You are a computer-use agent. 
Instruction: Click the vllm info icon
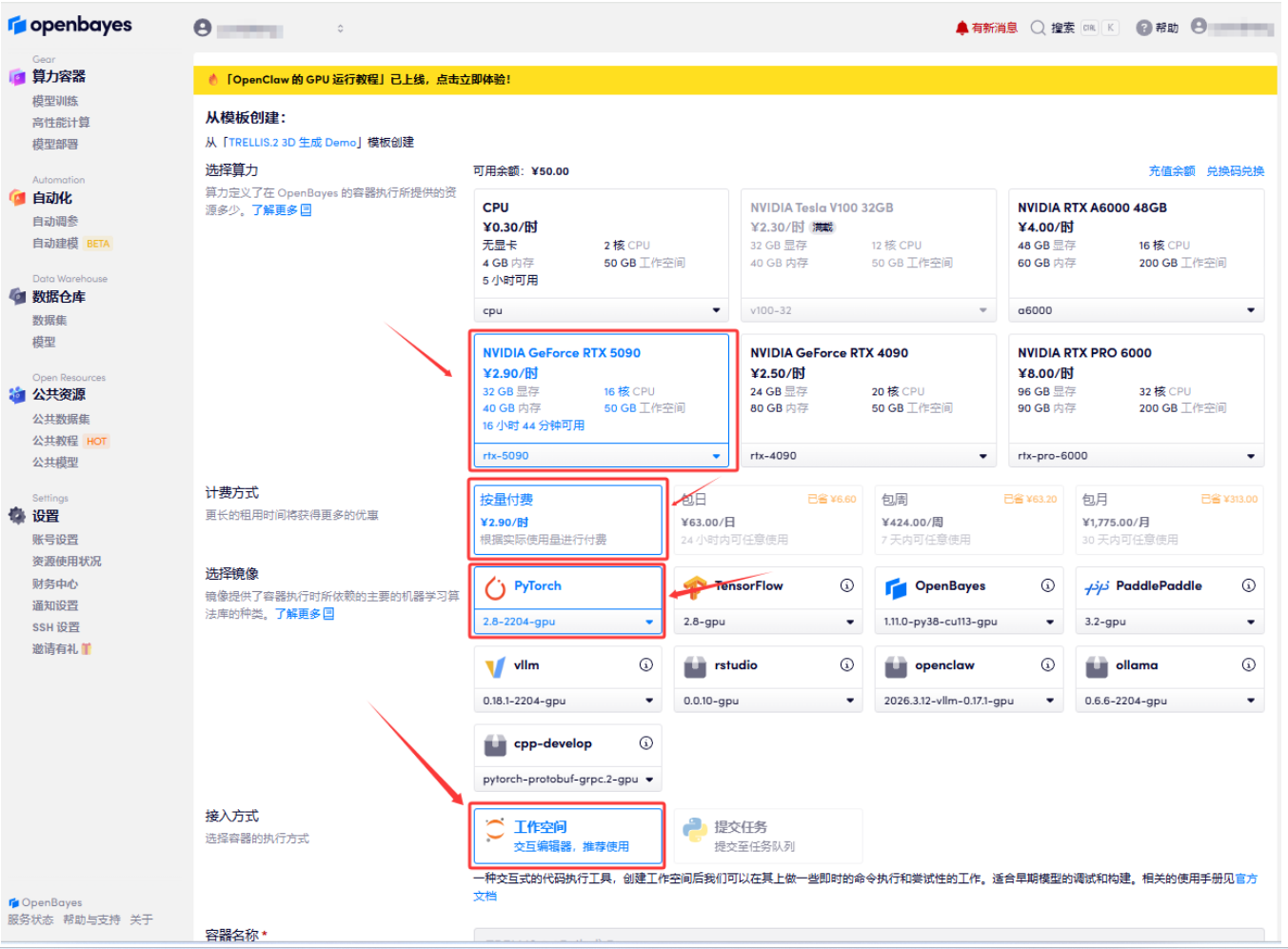[645, 664]
